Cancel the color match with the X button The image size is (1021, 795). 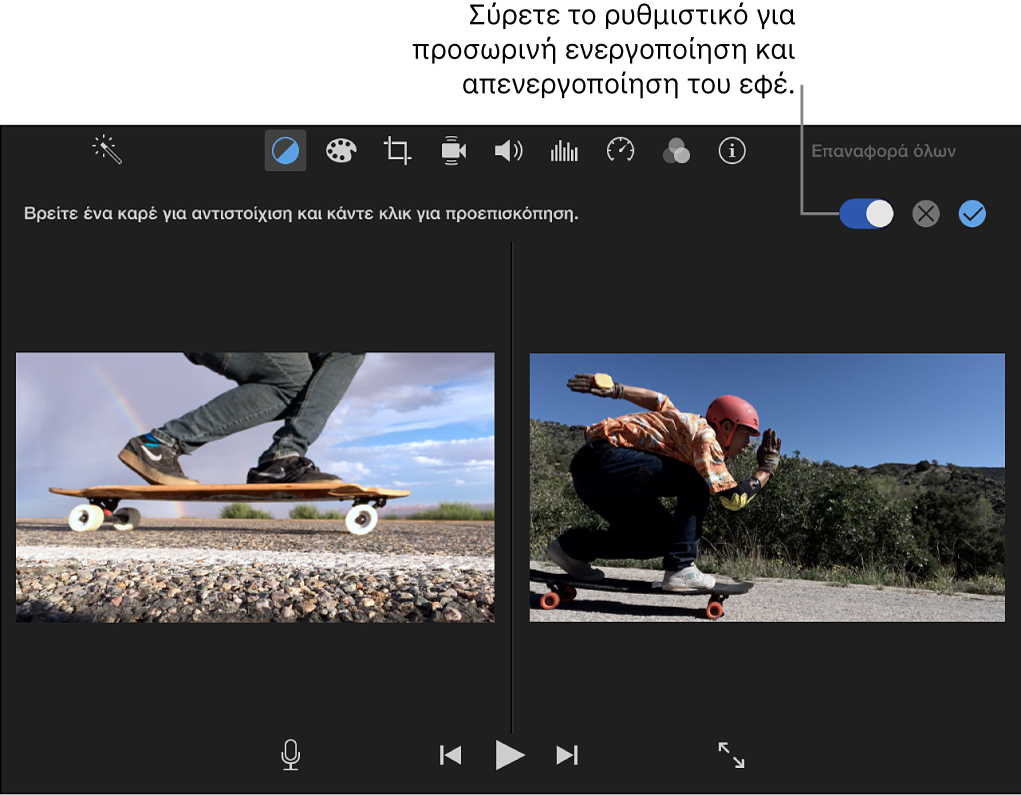click(926, 213)
